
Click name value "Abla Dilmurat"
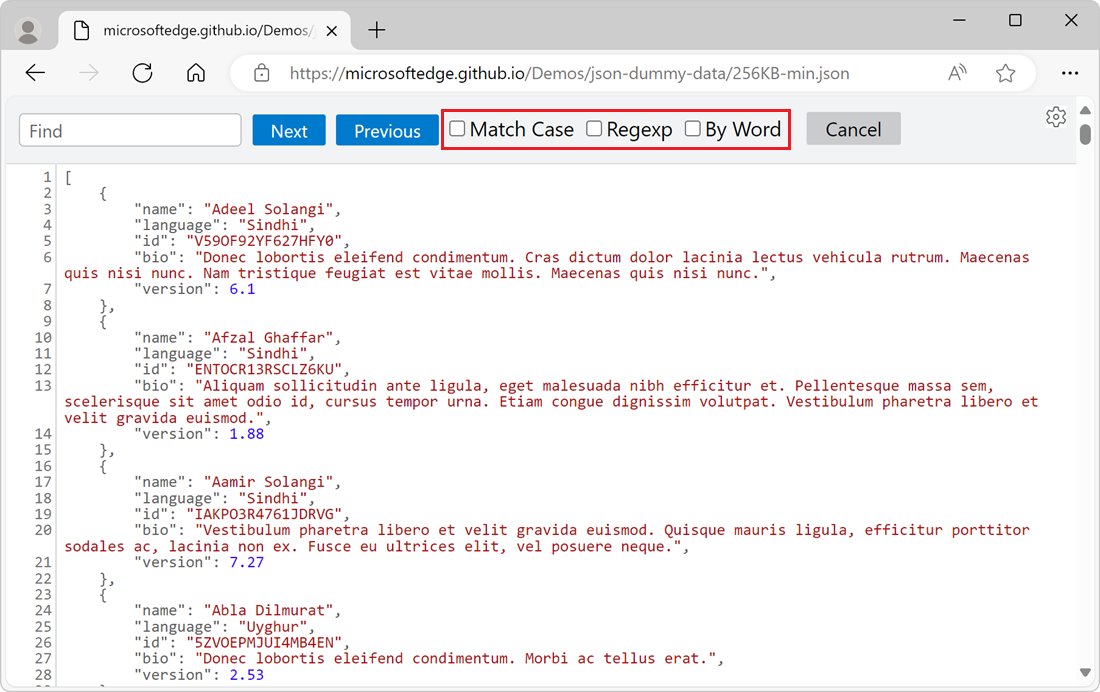[x=268, y=611]
